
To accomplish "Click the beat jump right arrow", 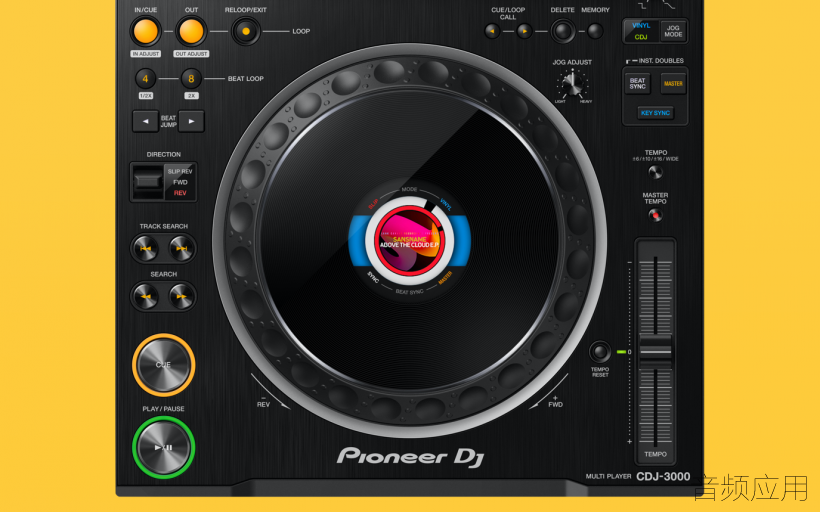I will tap(191, 121).
